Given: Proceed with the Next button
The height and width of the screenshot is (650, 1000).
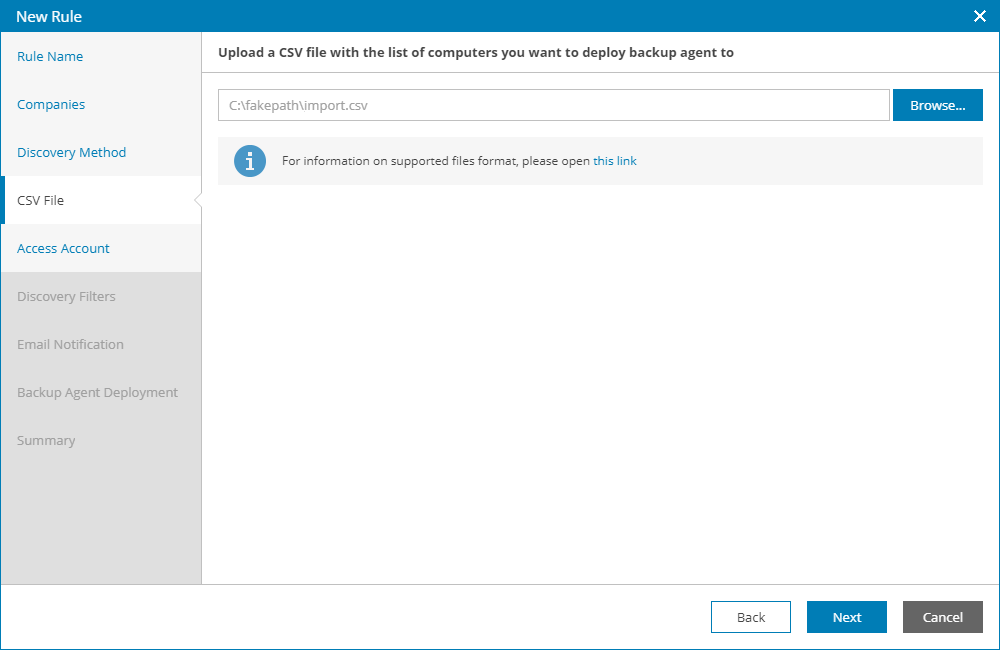Looking at the screenshot, I should (x=846, y=617).
